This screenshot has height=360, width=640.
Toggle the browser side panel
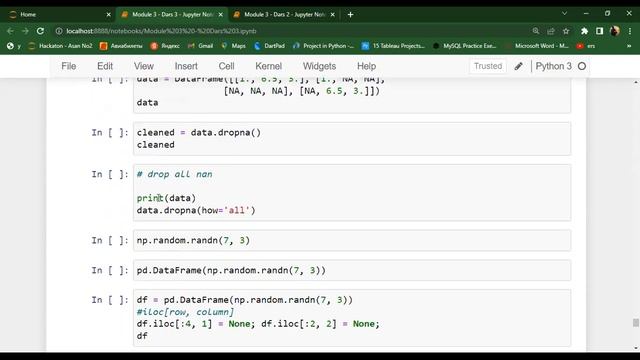pyautogui.click(x=599, y=31)
